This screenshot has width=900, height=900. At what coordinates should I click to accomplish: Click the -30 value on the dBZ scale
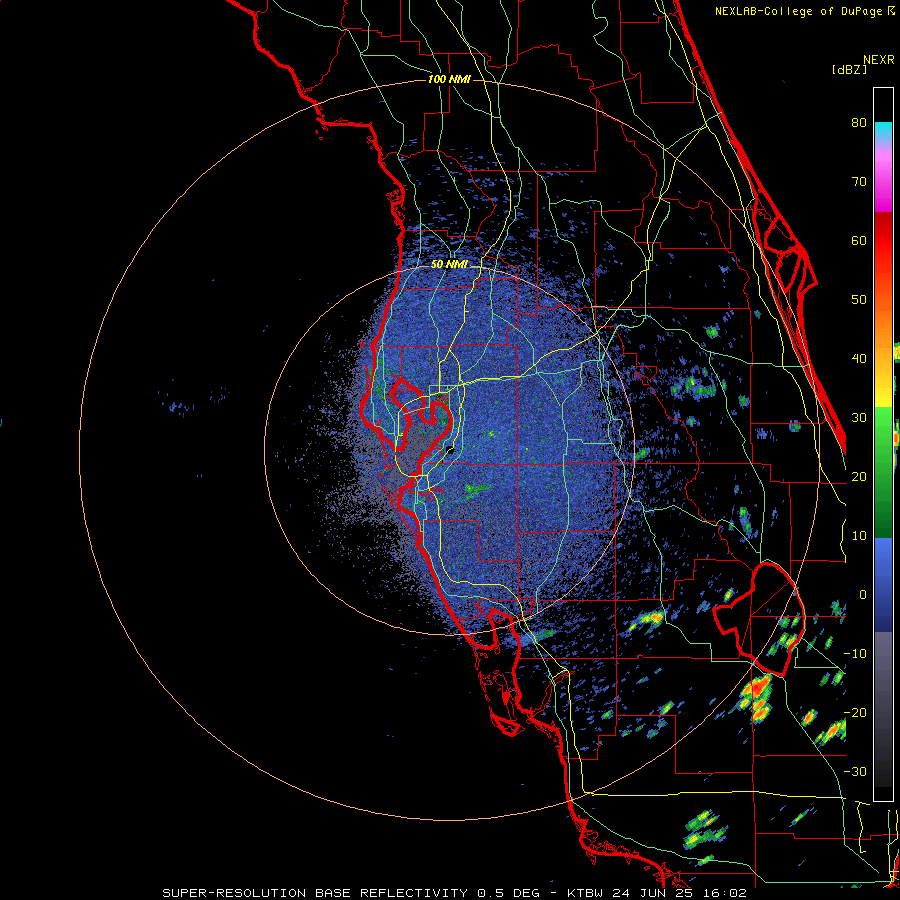855,772
